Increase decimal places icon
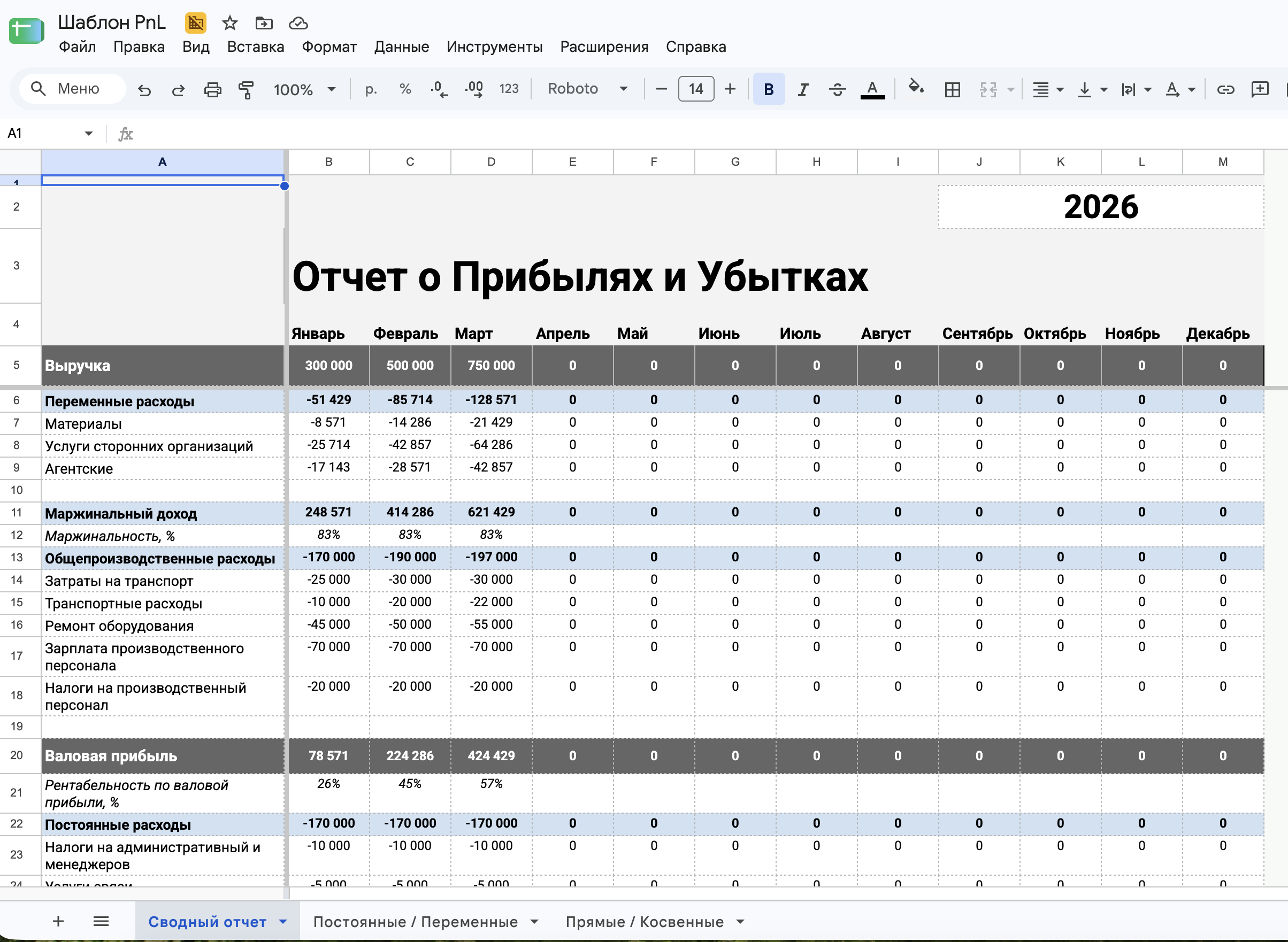 [474, 89]
